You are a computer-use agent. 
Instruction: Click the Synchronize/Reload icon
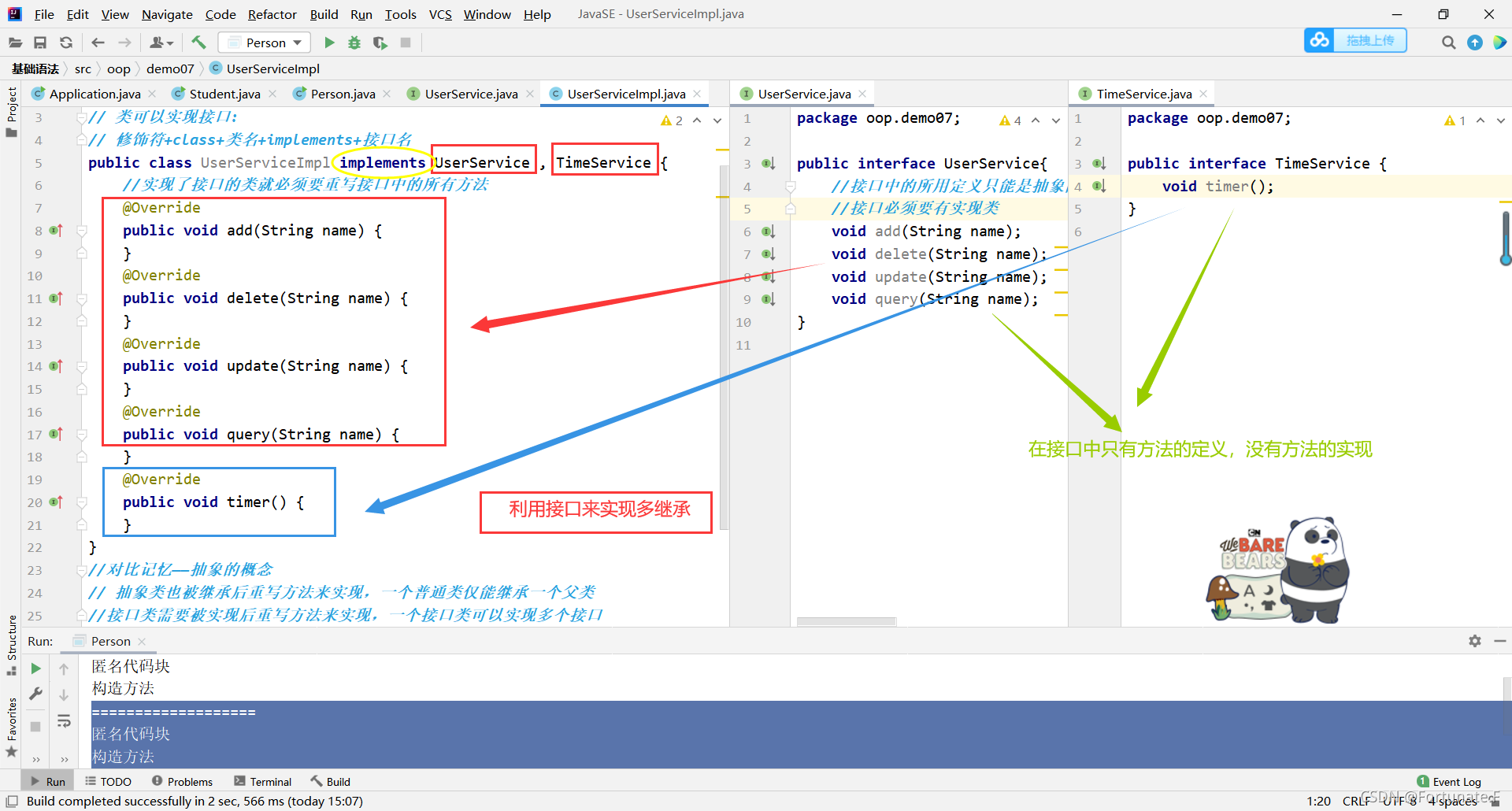66,43
